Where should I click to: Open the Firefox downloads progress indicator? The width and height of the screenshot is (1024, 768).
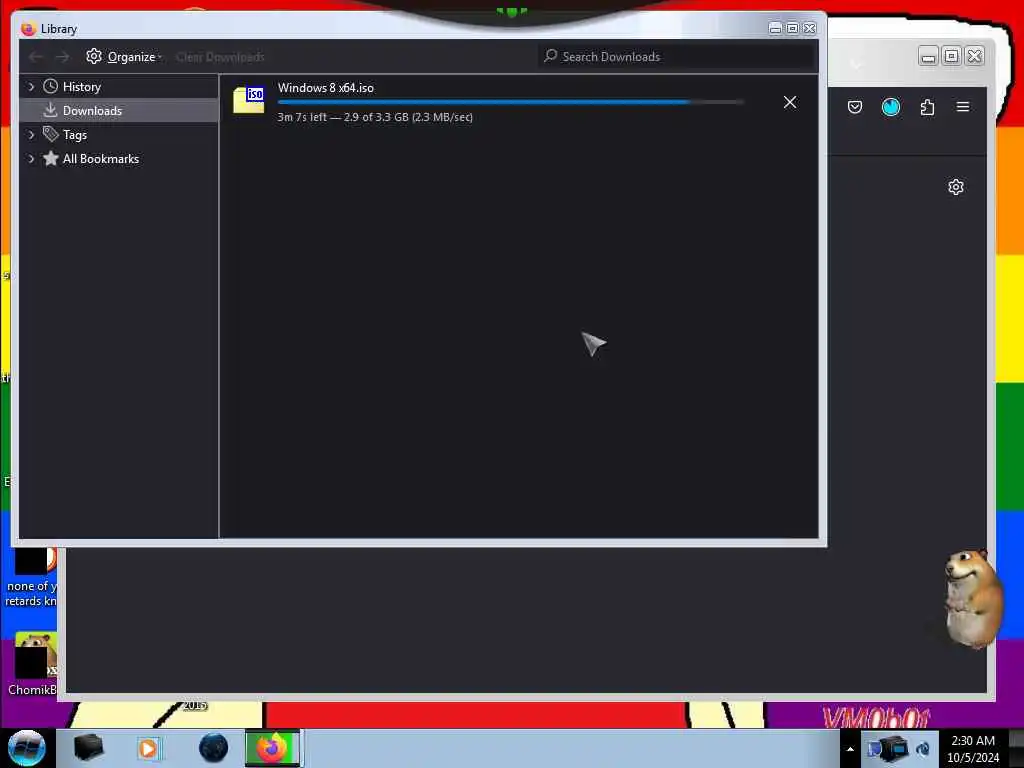coord(891,107)
